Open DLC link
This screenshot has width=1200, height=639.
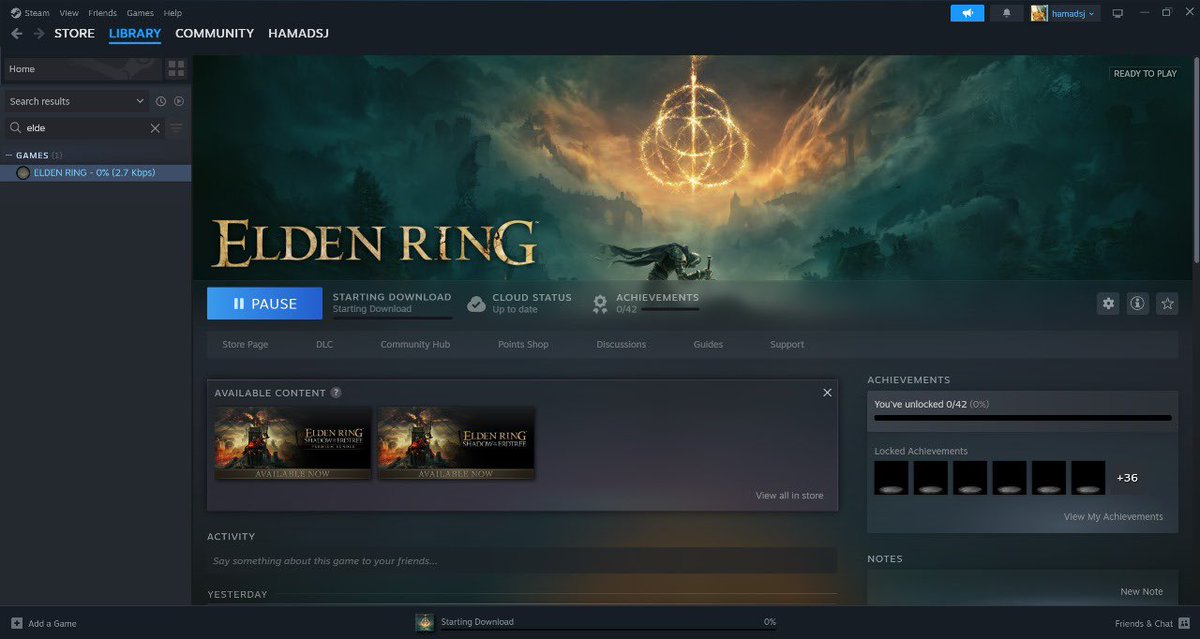coord(324,344)
